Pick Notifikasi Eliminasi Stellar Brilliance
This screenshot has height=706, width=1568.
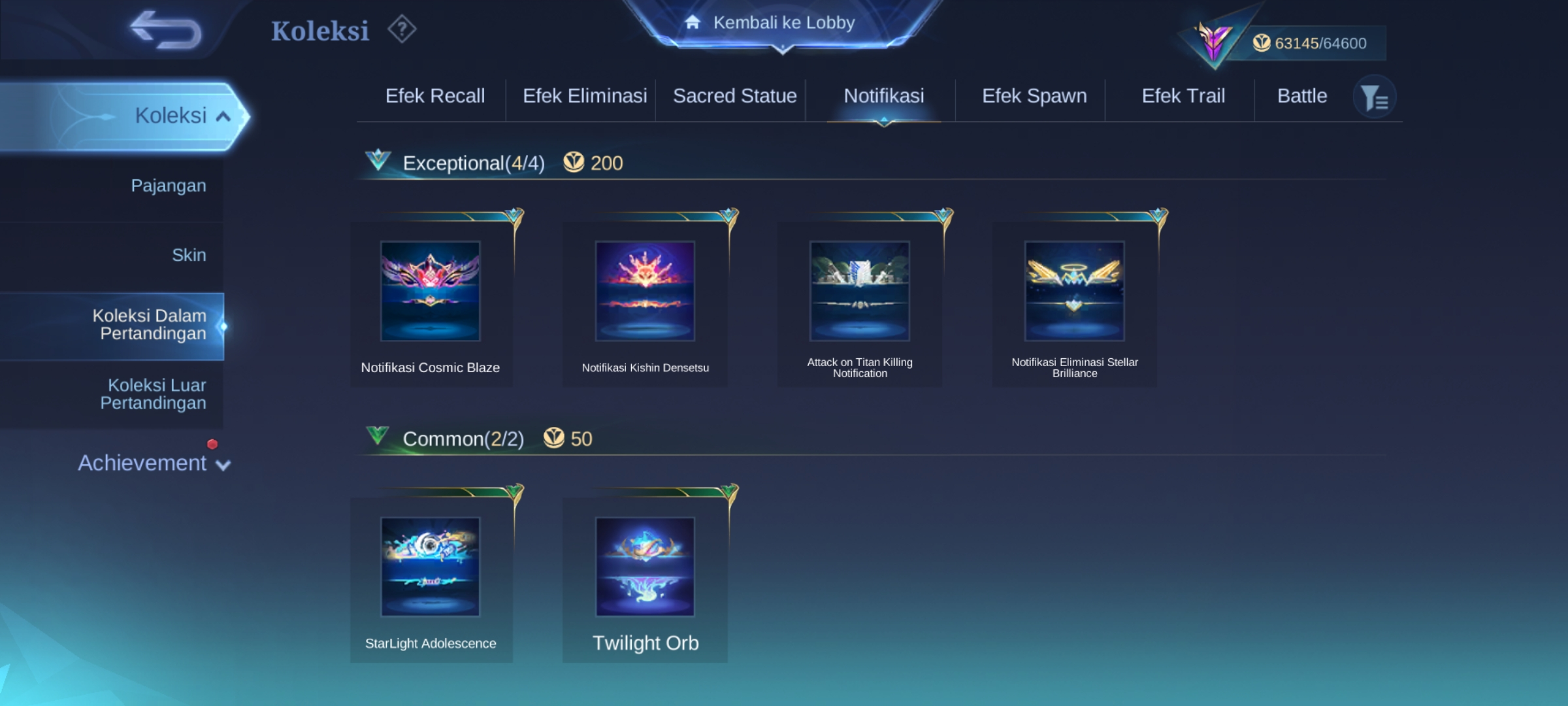point(1075,304)
